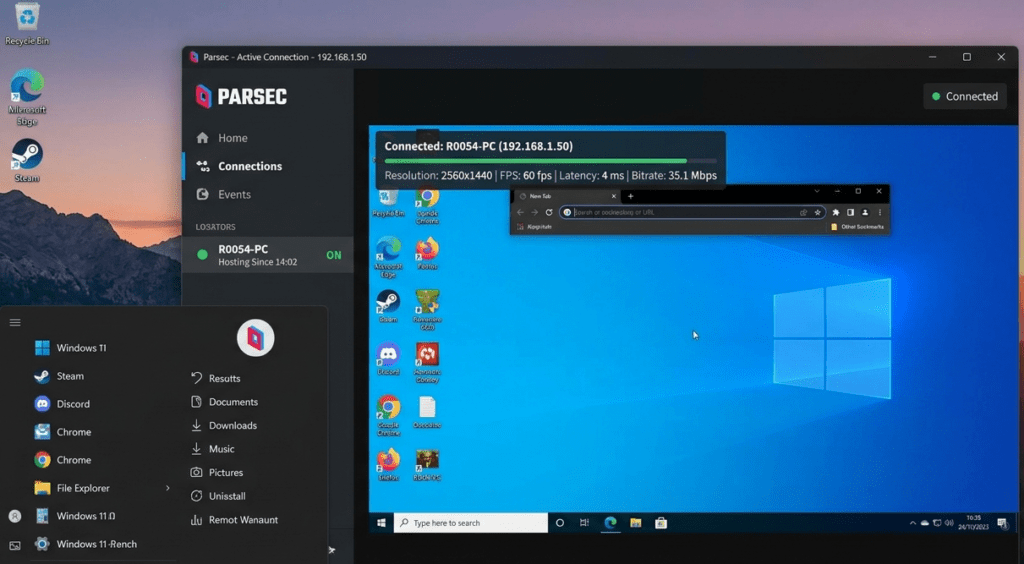The height and width of the screenshot is (564, 1024).
Task: Bookmark the page with star icon
Action: pos(817,212)
